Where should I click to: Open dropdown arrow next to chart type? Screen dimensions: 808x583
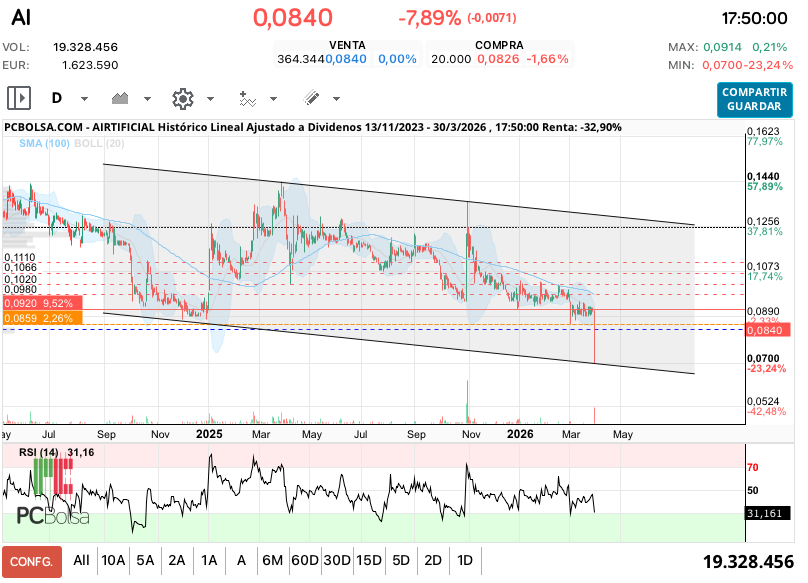click(x=147, y=99)
